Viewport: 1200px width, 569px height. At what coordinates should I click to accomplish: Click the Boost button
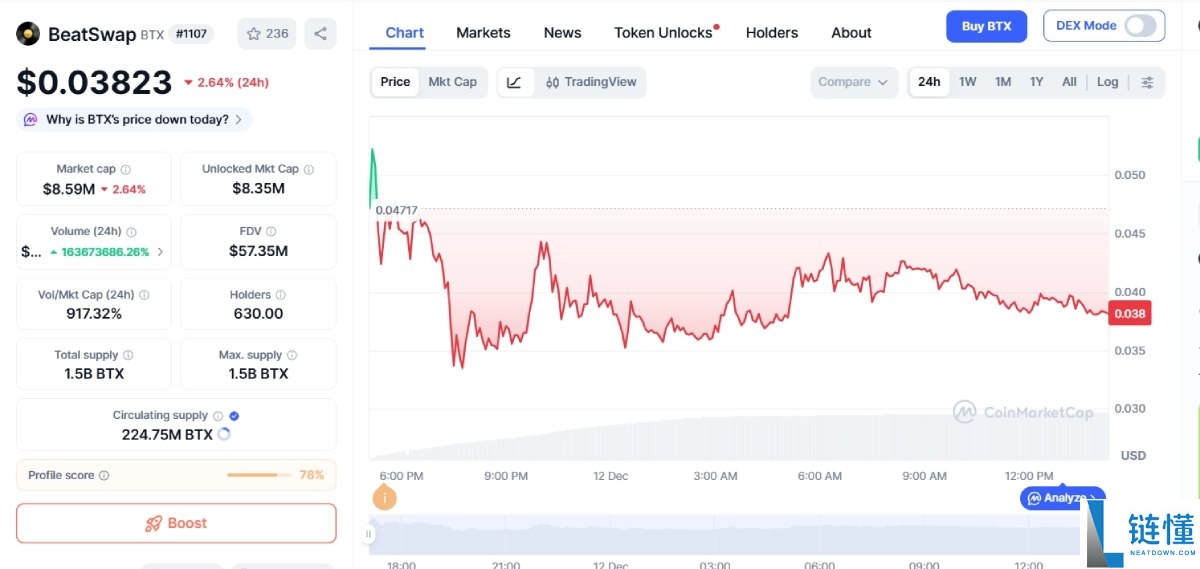click(176, 523)
